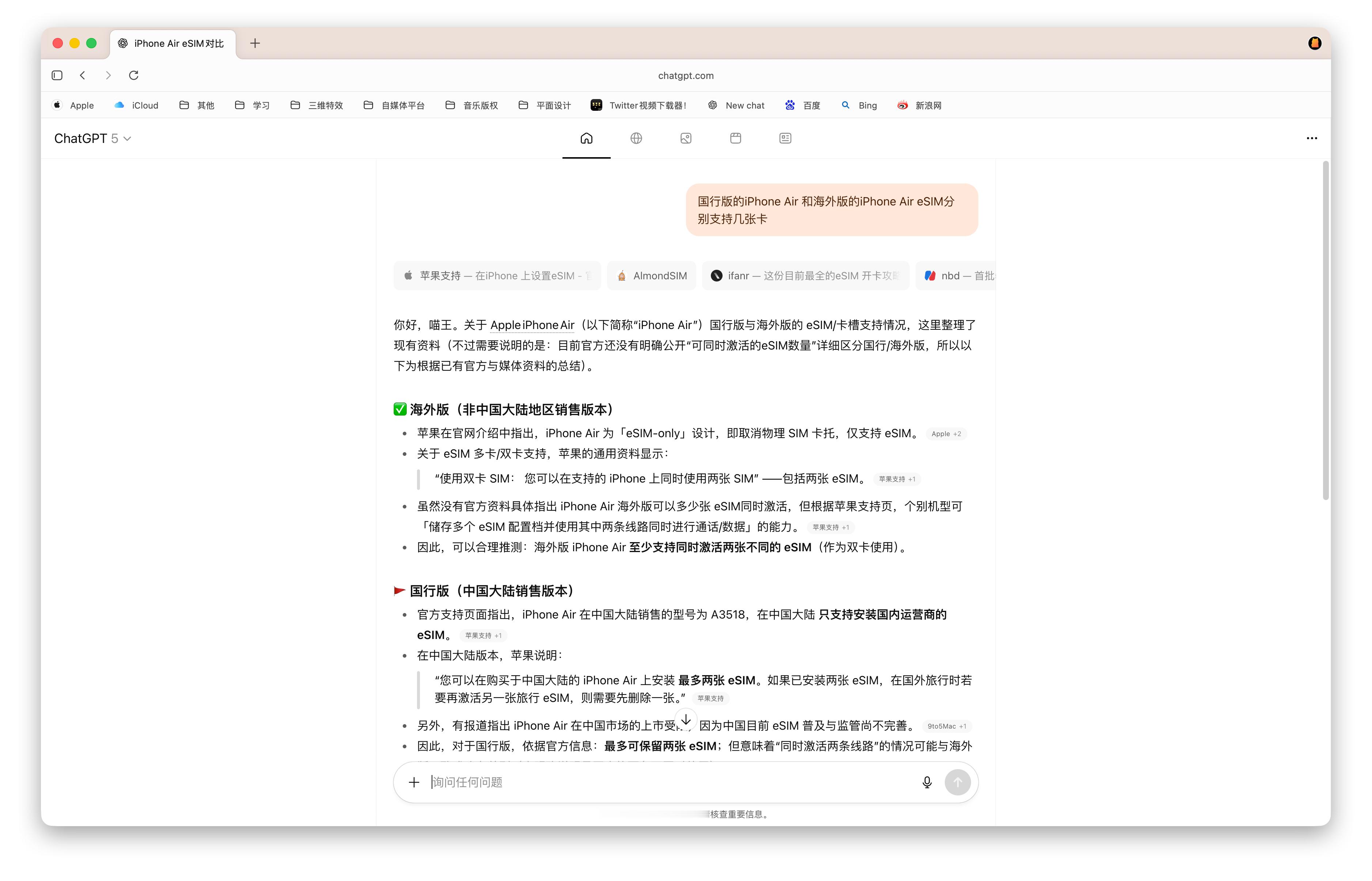Screen dimensions: 1372x881
Task: Open the image gallery icon
Action: click(686, 139)
